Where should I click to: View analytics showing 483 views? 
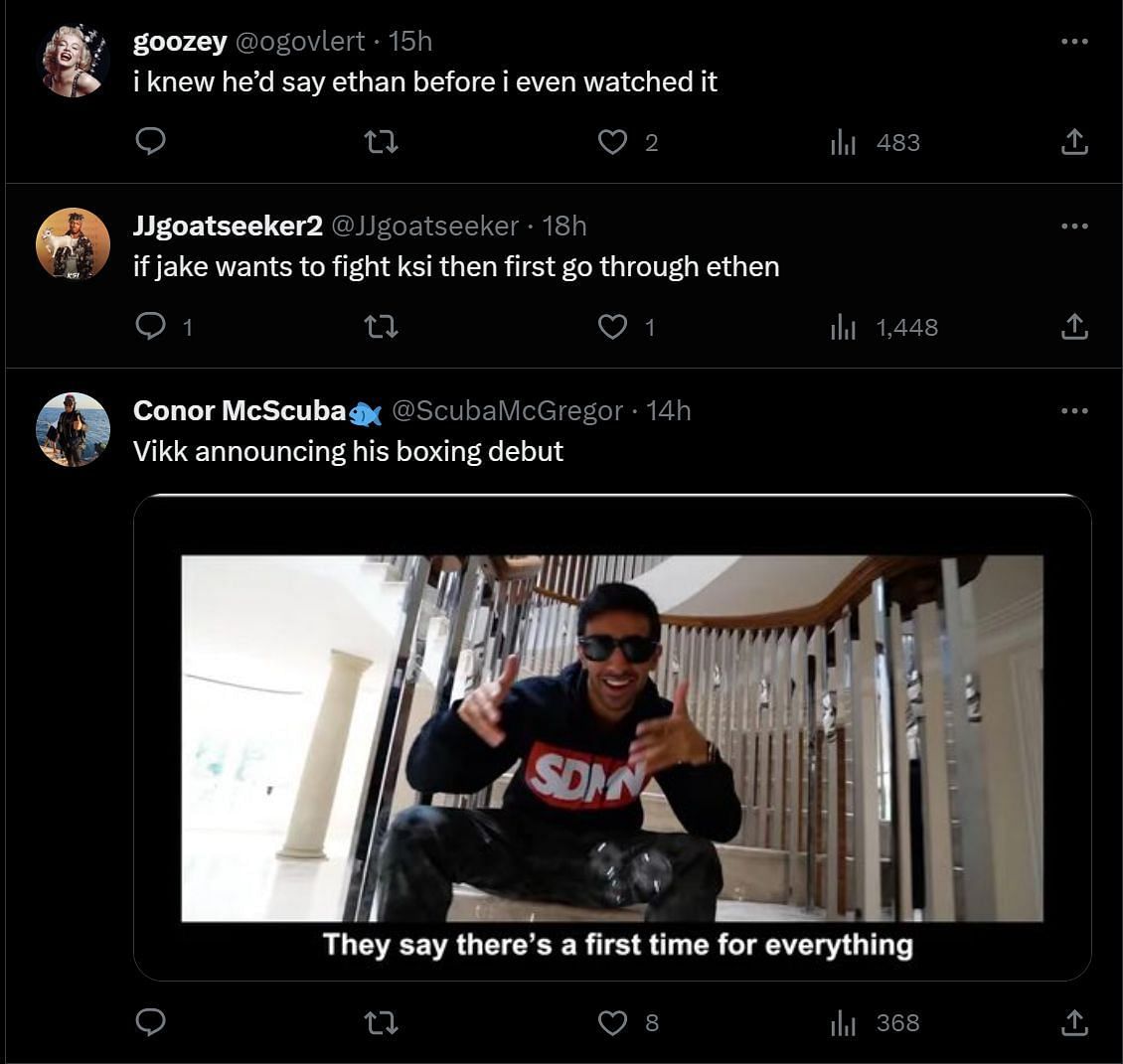coord(875,143)
